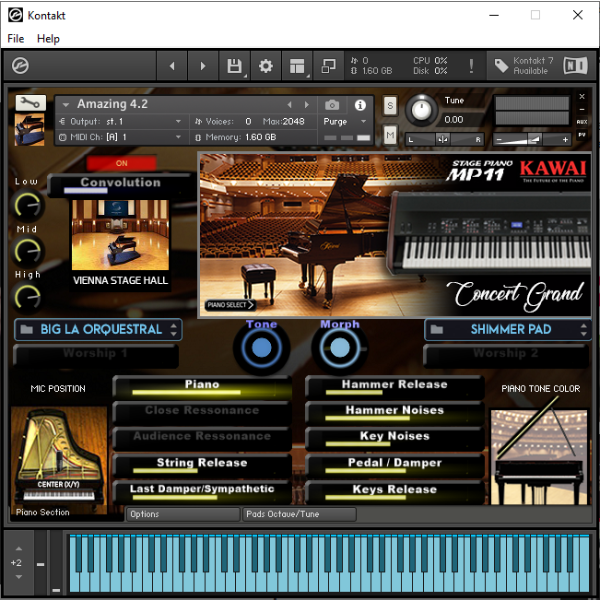600x600 pixels.
Task: Open the MIDI Ch [A] 1 dropdown
Action: (121, 137)
